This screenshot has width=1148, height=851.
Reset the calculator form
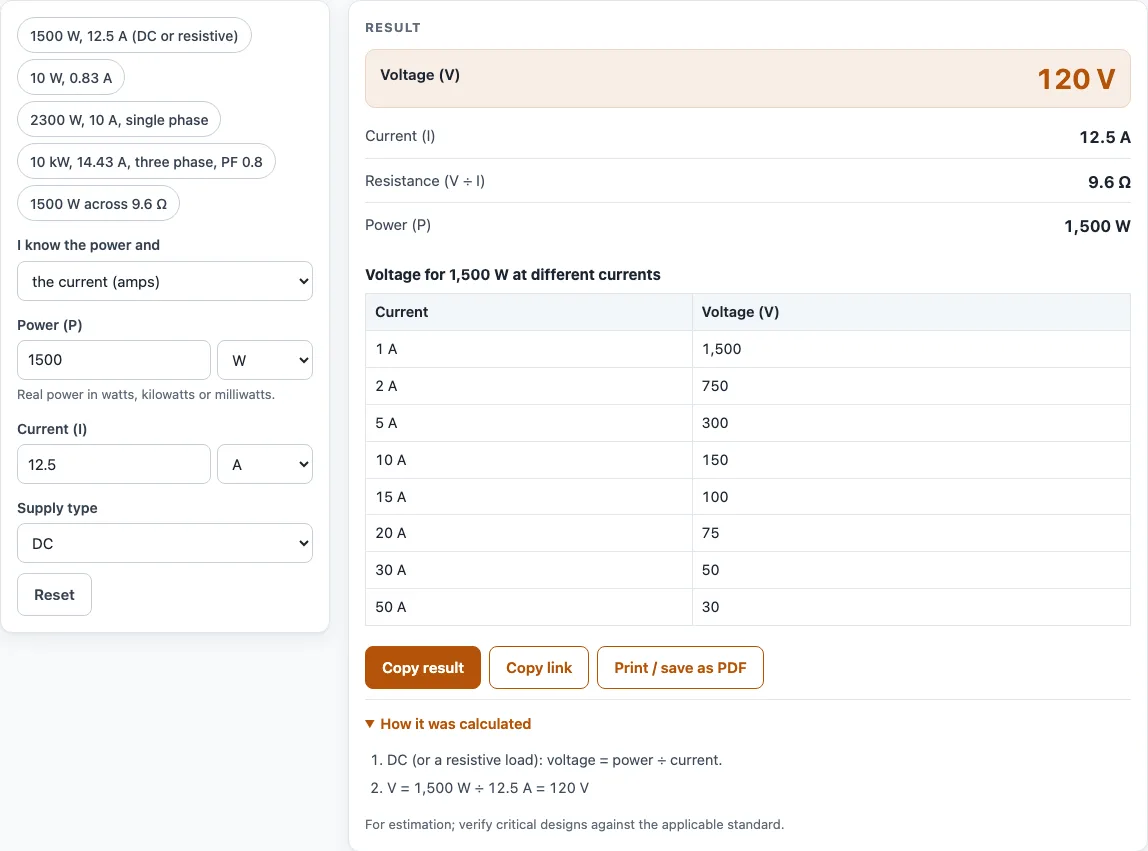[54, 595]
